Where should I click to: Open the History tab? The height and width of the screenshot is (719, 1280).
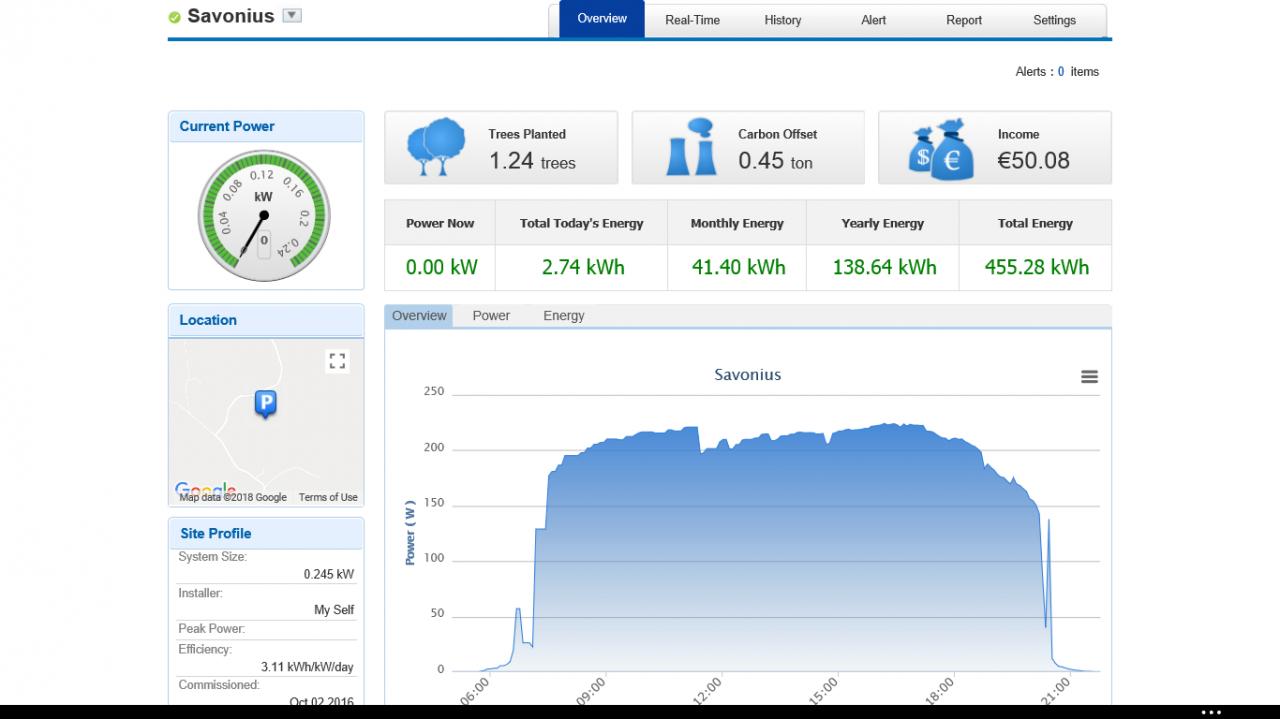[782, 20]
